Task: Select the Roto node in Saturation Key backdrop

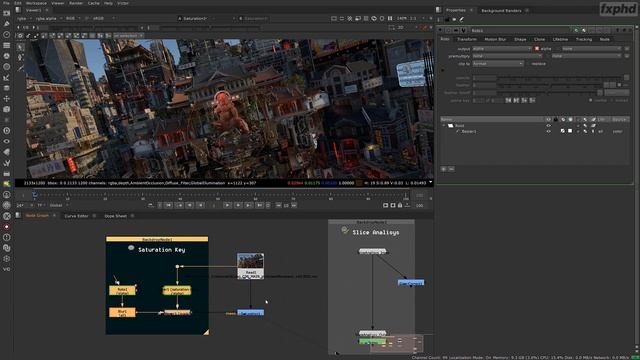Action: 122,290
